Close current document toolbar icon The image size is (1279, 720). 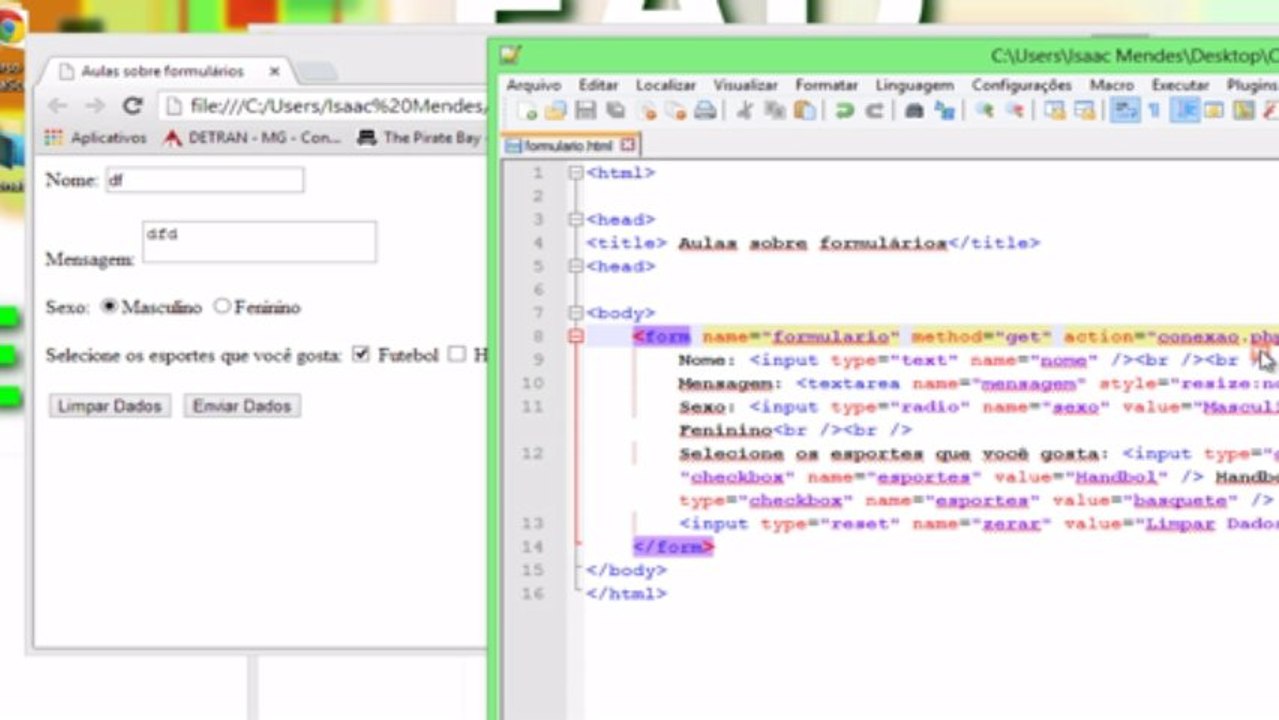coord(648,110)
